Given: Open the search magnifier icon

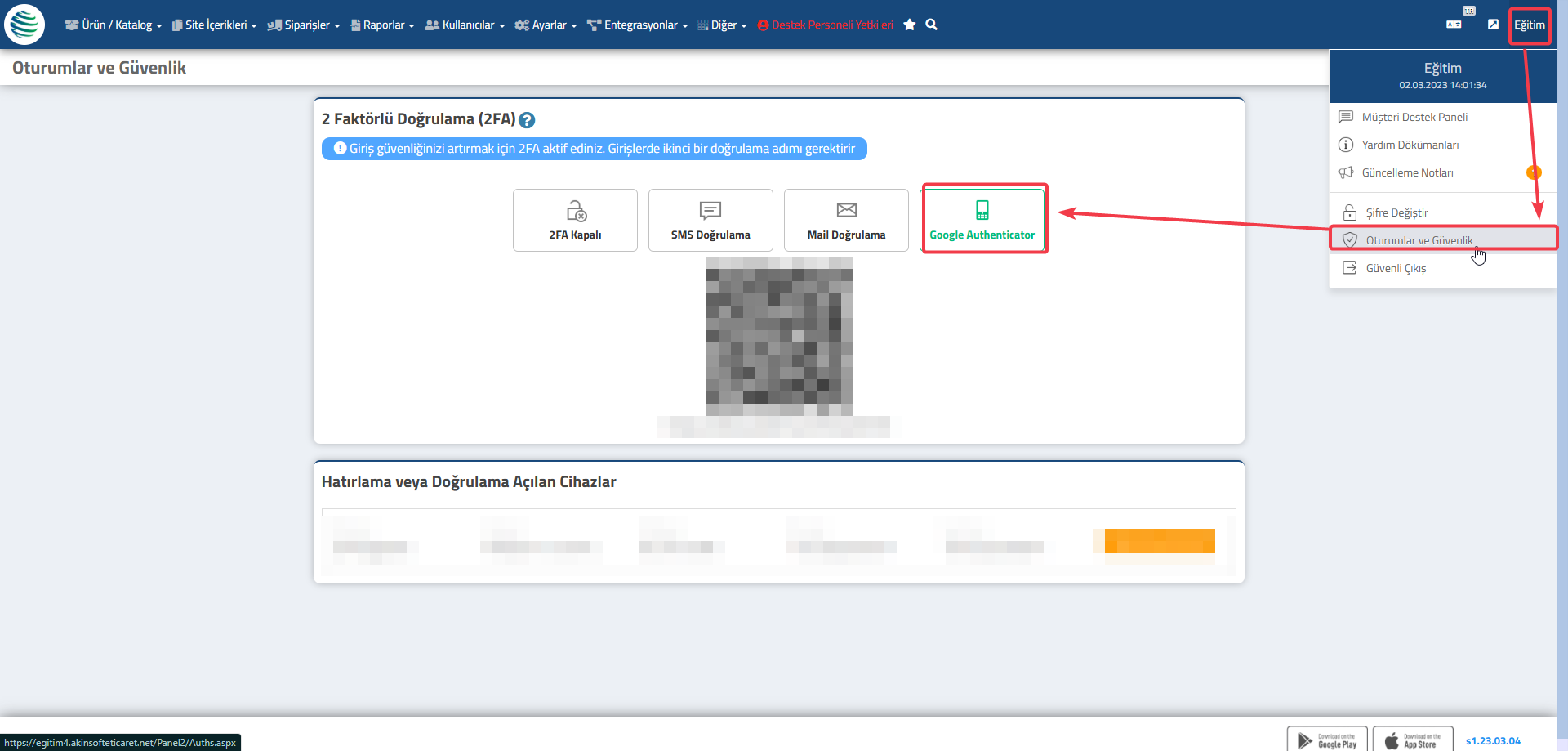Looking at the screenshot, I should 931,25.
